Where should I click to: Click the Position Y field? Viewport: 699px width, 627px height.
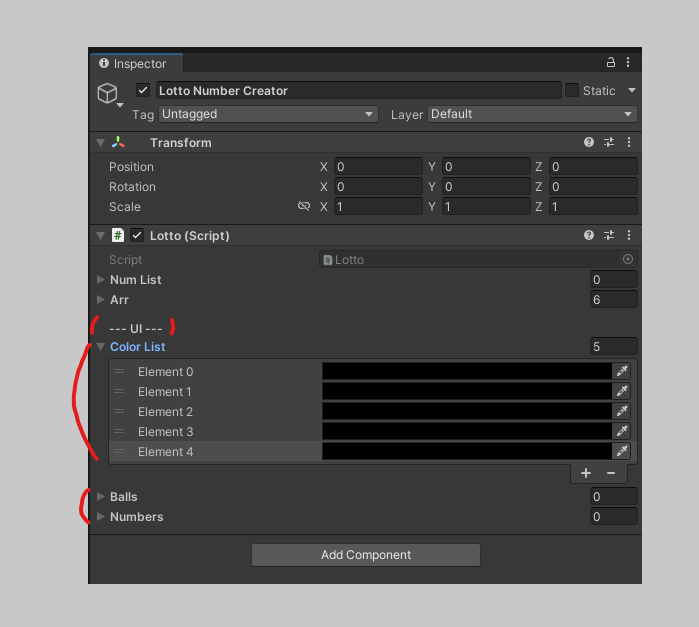tap(486, 166)
